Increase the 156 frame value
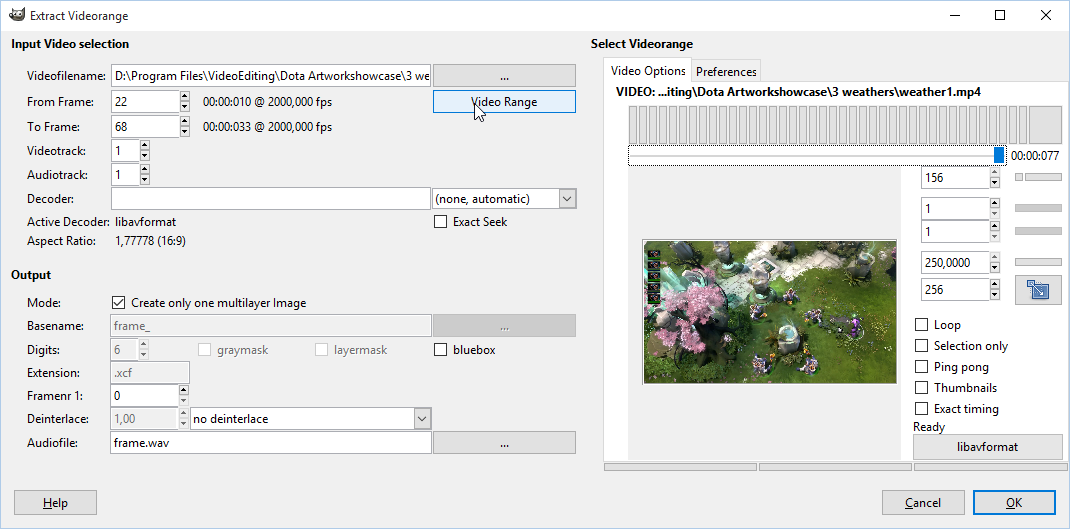The width and height of the screenshot is (1070, 529). [995, 173]
